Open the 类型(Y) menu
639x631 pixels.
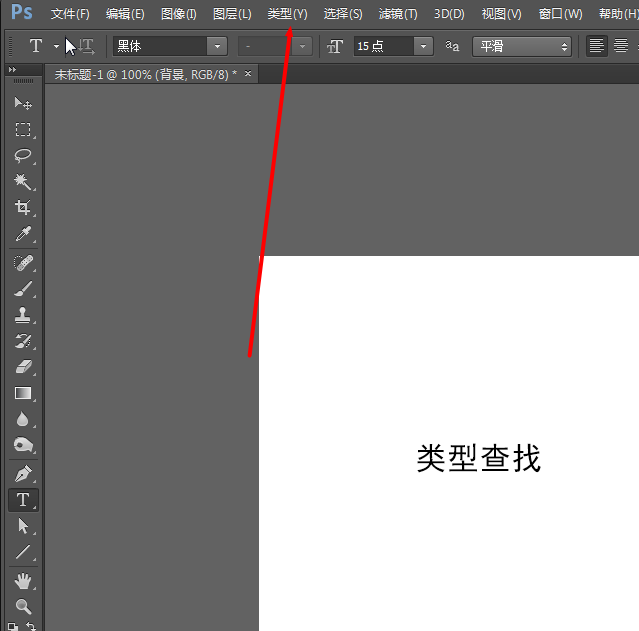click(287, 14)
